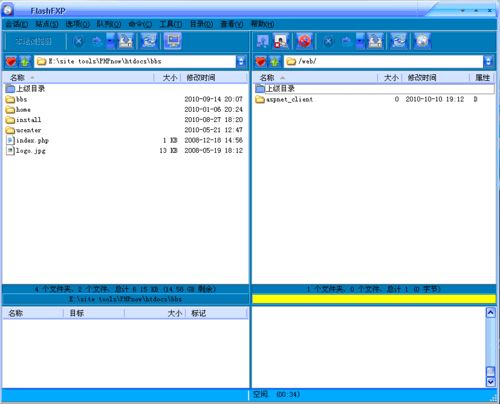Click the green up-directory arrow in remote pane

pos(275,62)
